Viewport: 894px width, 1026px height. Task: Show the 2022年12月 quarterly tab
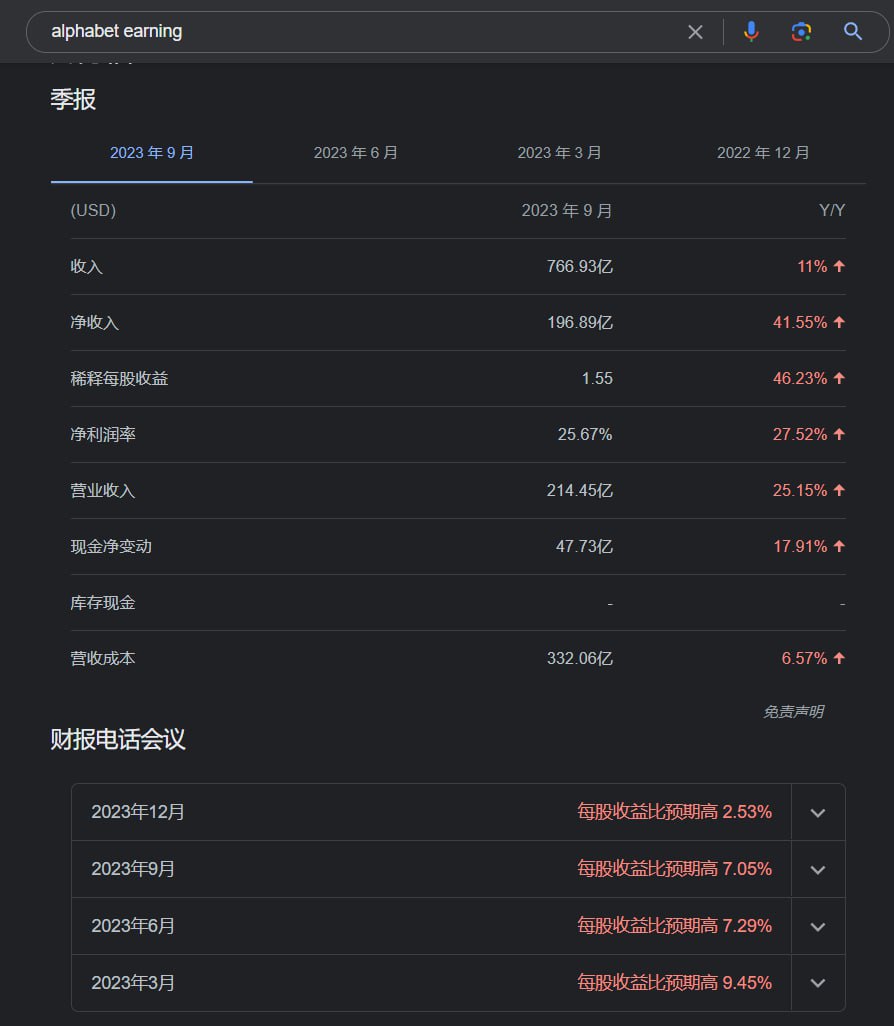point(763,153)
